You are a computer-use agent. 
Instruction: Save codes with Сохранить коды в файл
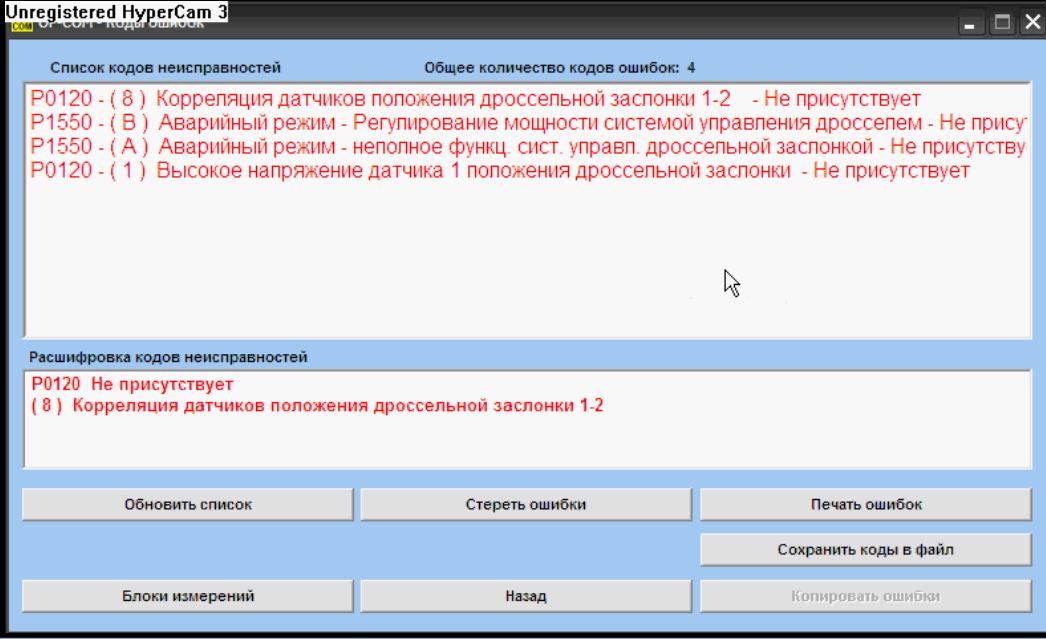click(865, 550)
